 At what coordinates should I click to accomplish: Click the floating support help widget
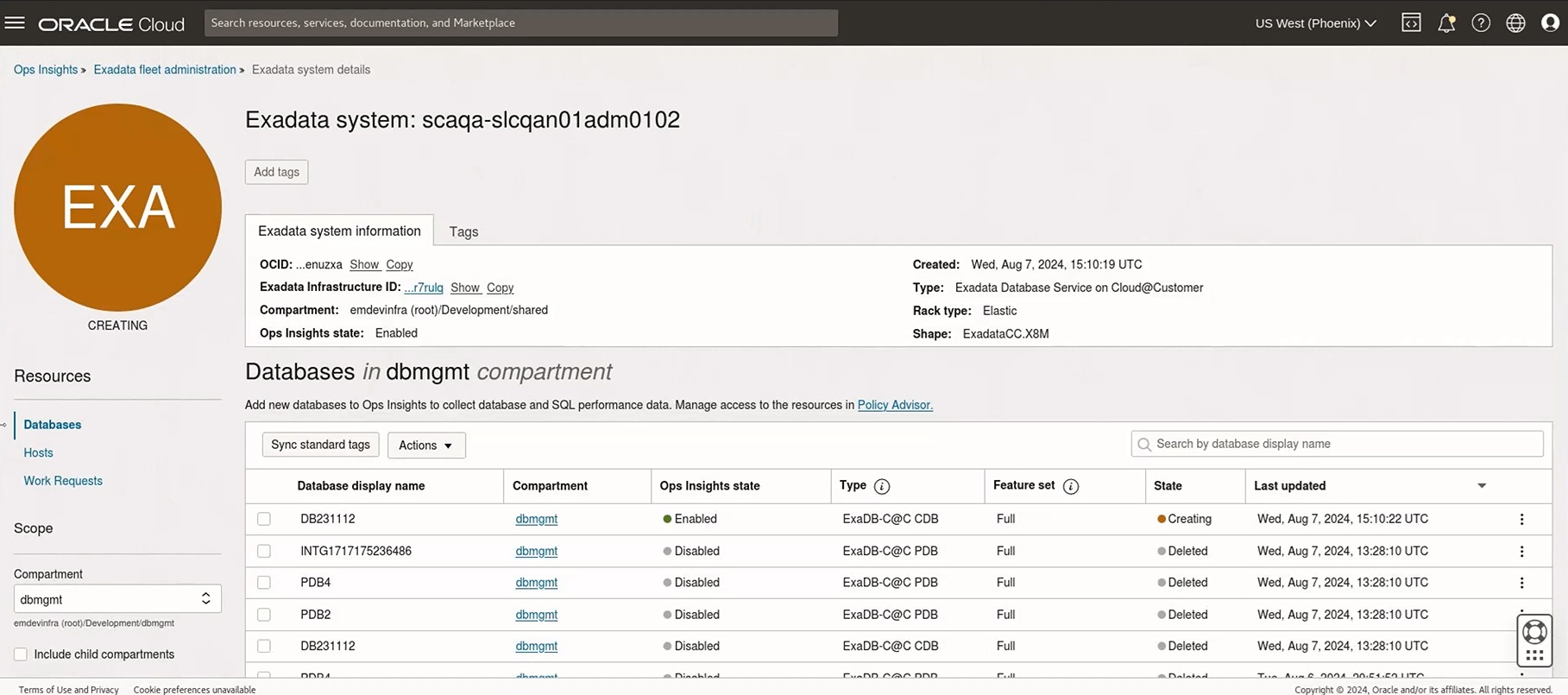tap(1534, 641)
